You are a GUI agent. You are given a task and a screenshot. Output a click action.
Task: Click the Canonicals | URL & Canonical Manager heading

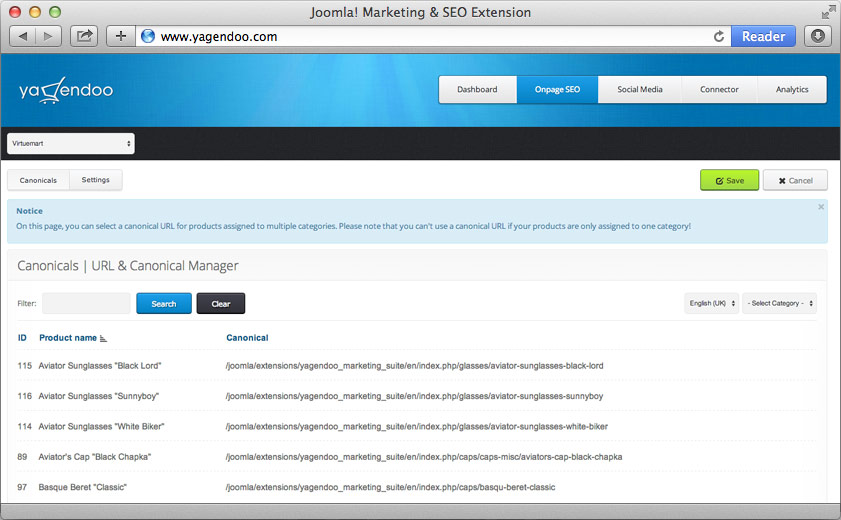[128, 266]
